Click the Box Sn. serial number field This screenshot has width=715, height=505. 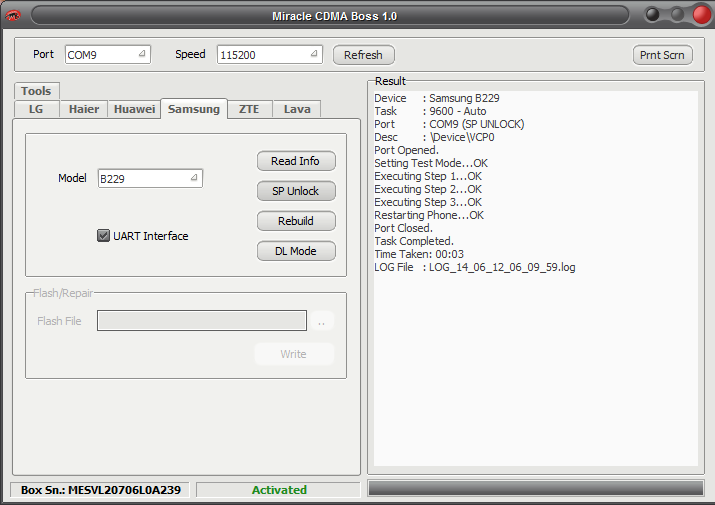[x=100, y=490]
